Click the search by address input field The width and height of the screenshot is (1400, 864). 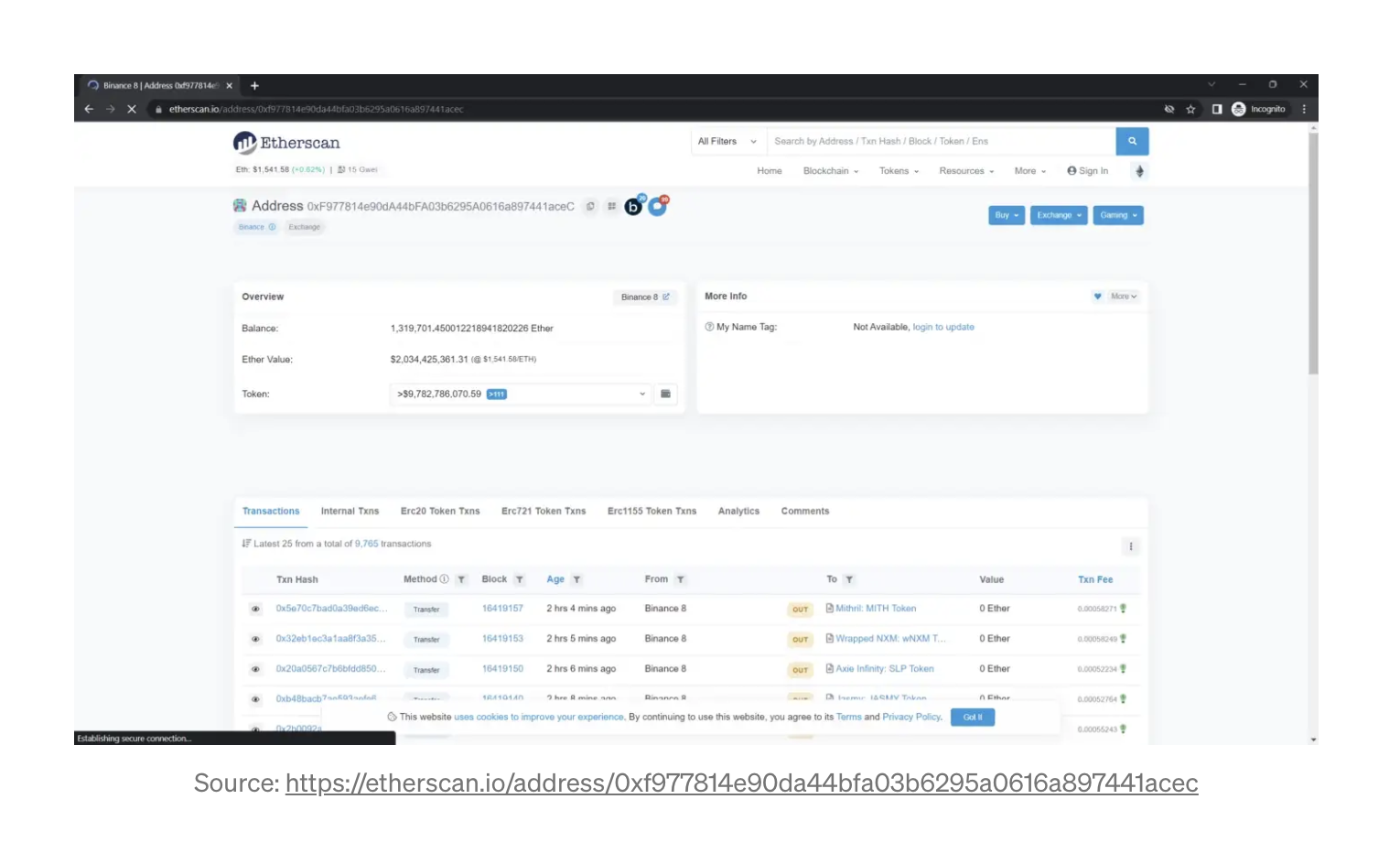pyautogui.click(x=941, y=141)
